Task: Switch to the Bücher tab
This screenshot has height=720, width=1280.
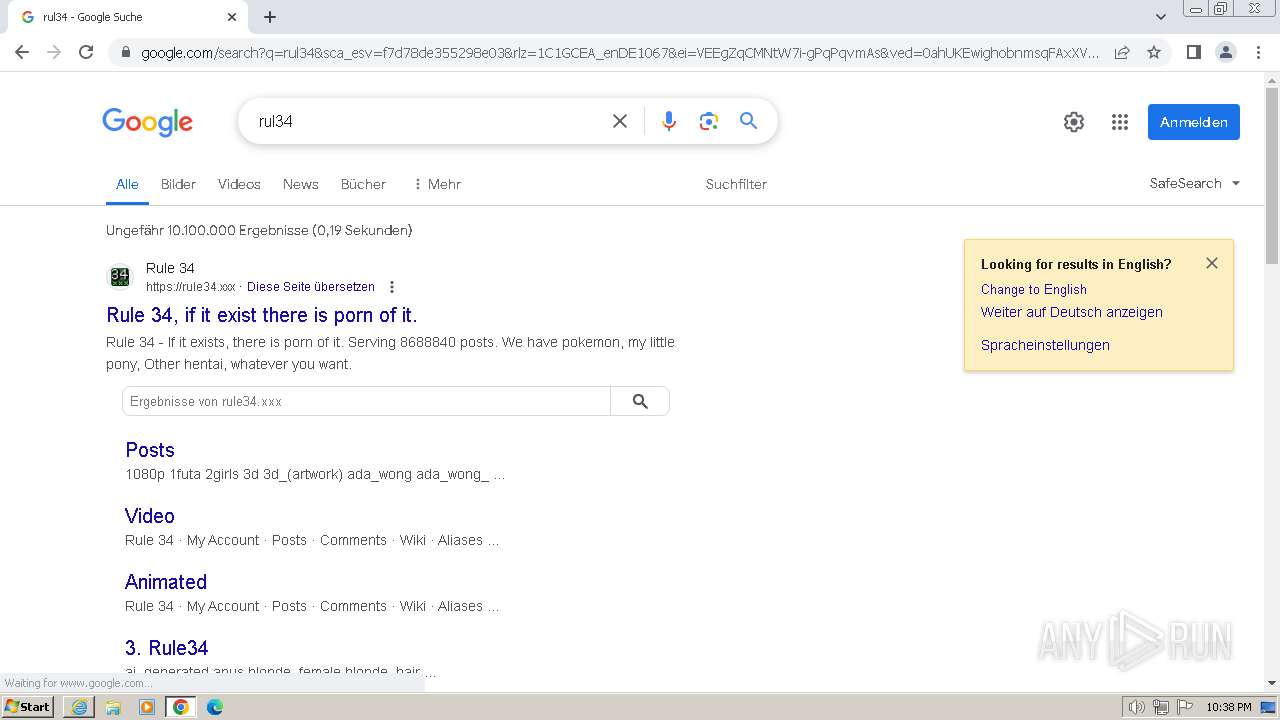Action: click(x=363, y=184)
